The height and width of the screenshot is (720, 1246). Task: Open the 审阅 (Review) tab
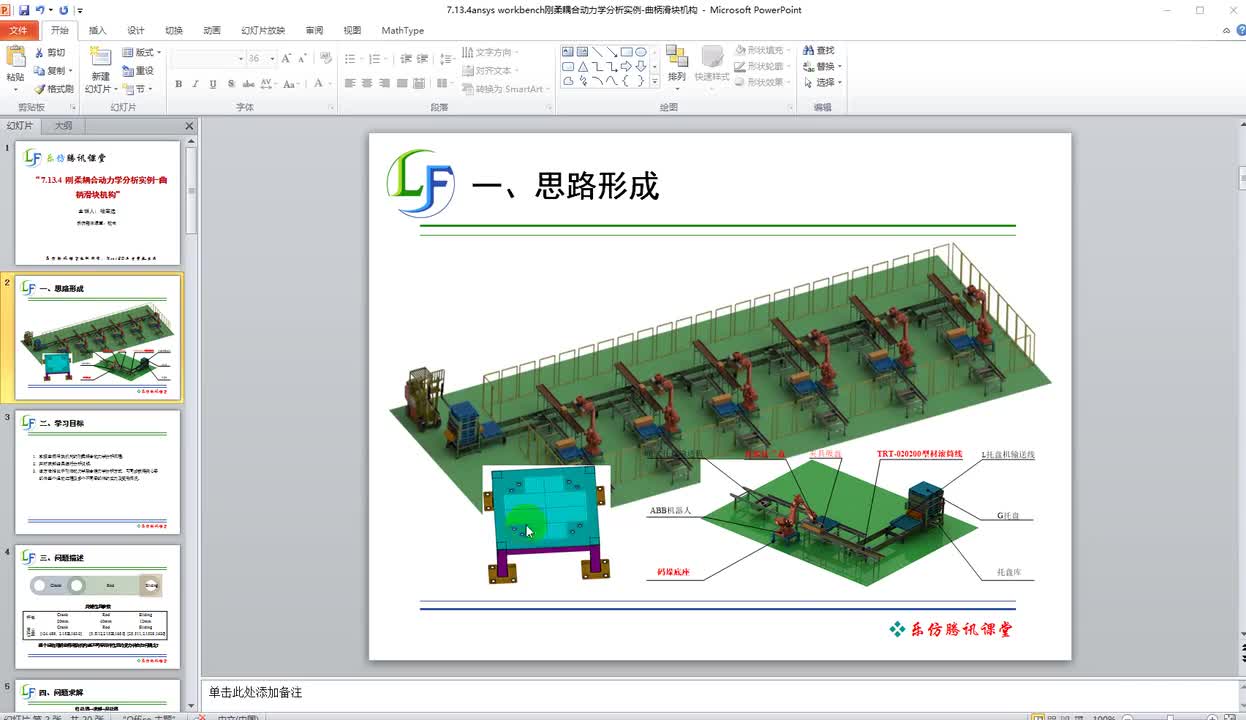pos(314,30)
